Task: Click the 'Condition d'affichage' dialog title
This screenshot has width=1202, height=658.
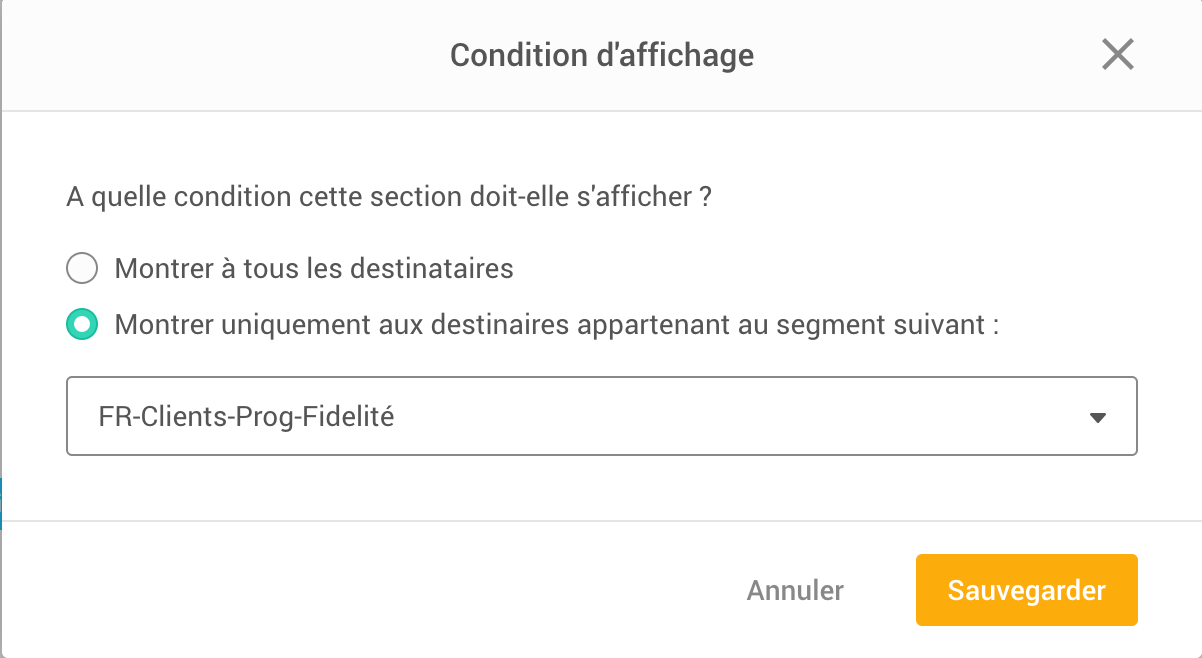Action: [x=601, y=55]
